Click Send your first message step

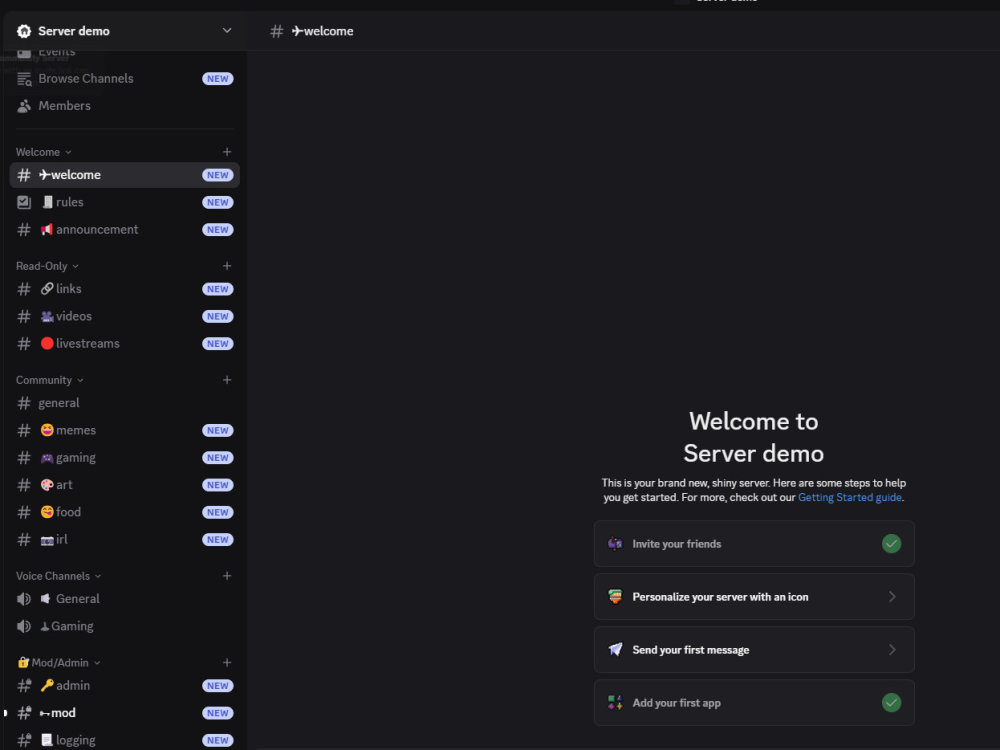[754, 650]
